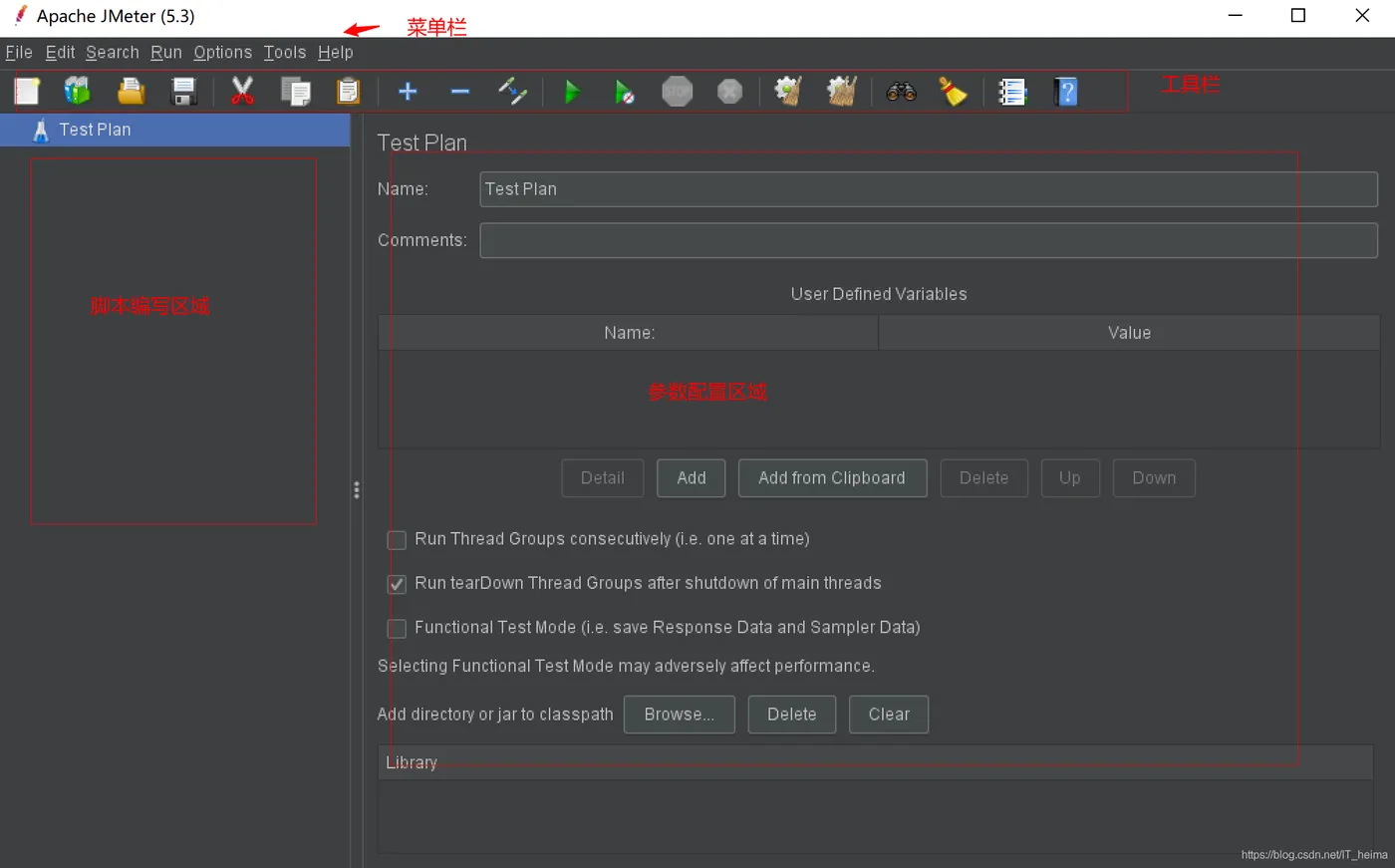1395x868 pixels.
Task: Expand all nodes with plus icon
Action: (x=408, y=92)
